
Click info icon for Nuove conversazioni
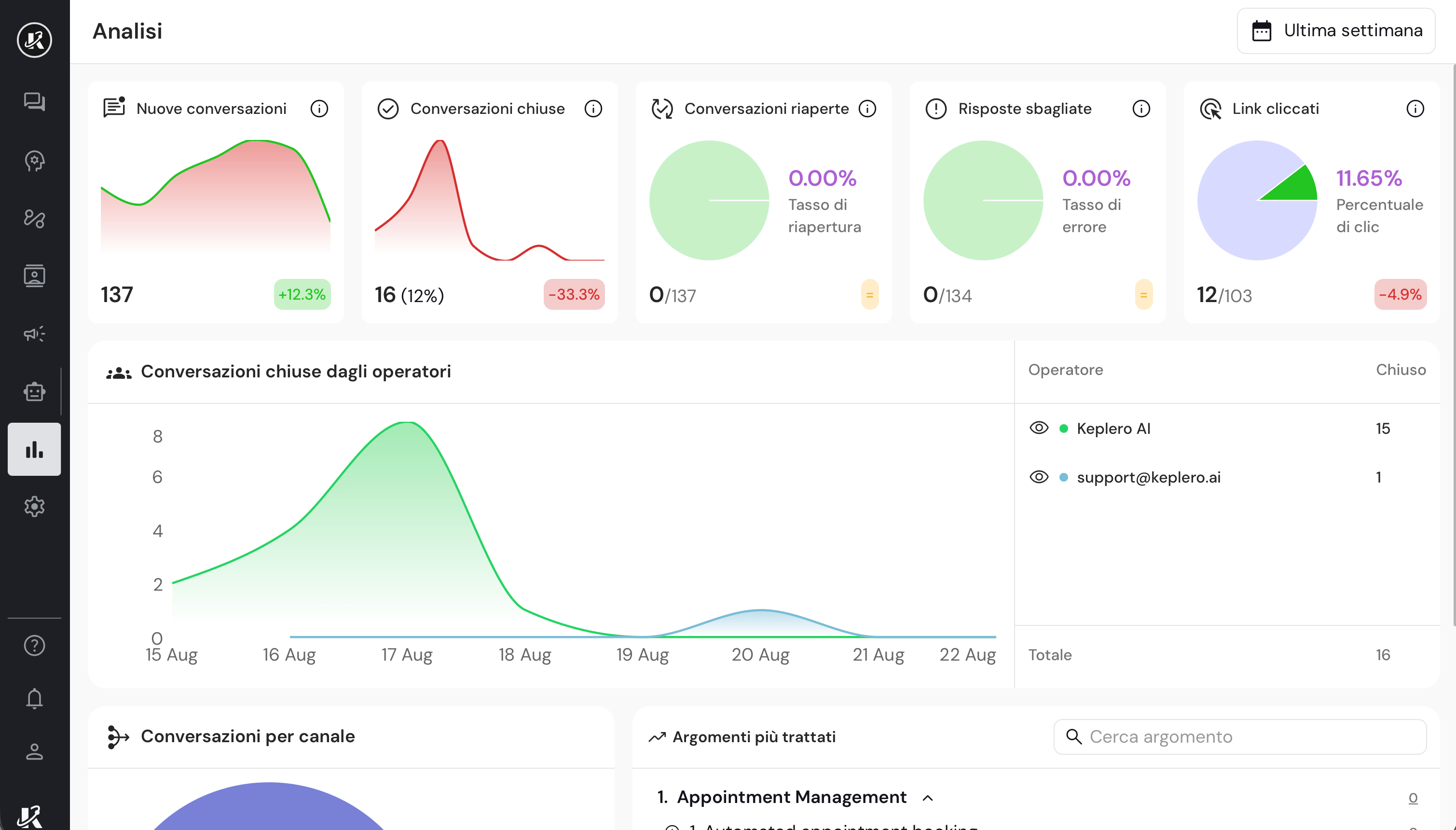pos(319,108)
